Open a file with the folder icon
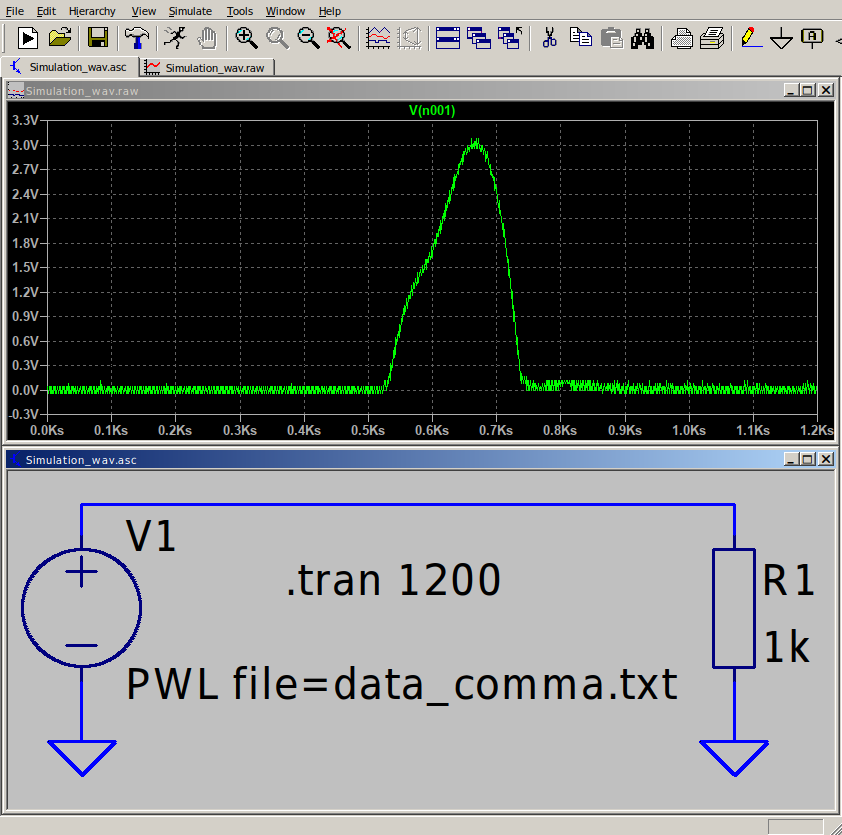The image size is (842, 835). [x=60, y=38]
